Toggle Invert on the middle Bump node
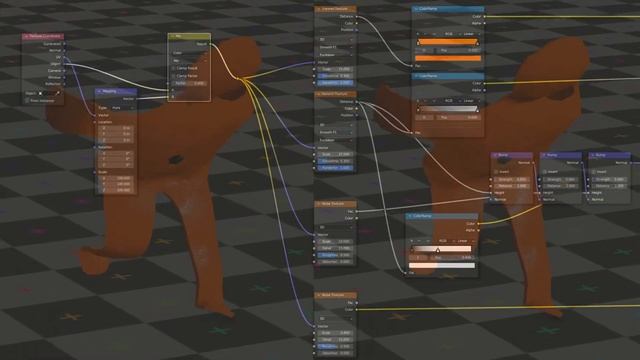This screenshot has width=640, height=360. click(x=545, y=172)
